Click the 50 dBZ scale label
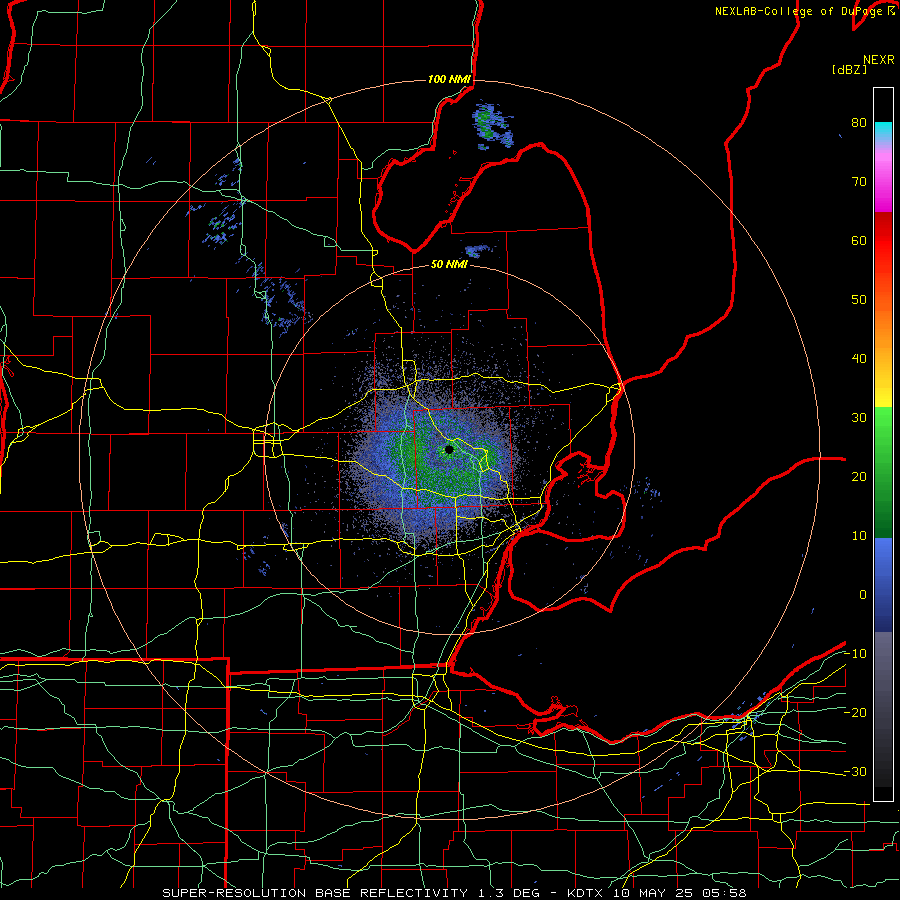 (859, 300)
